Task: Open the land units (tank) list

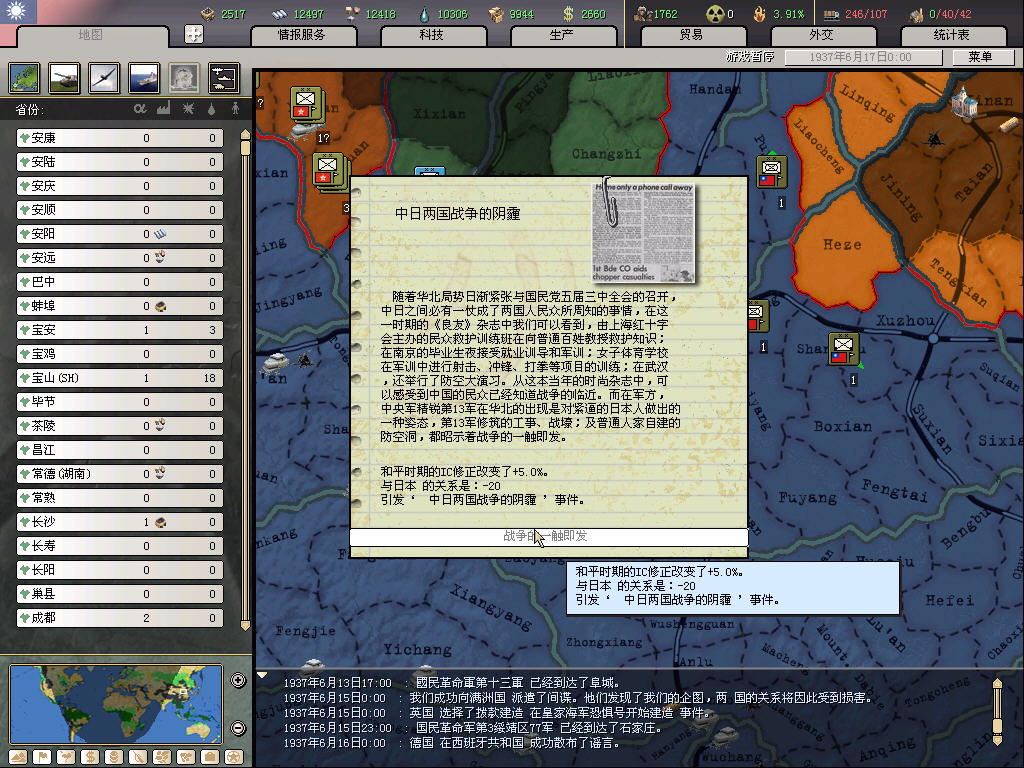Action: click(65, 78)
